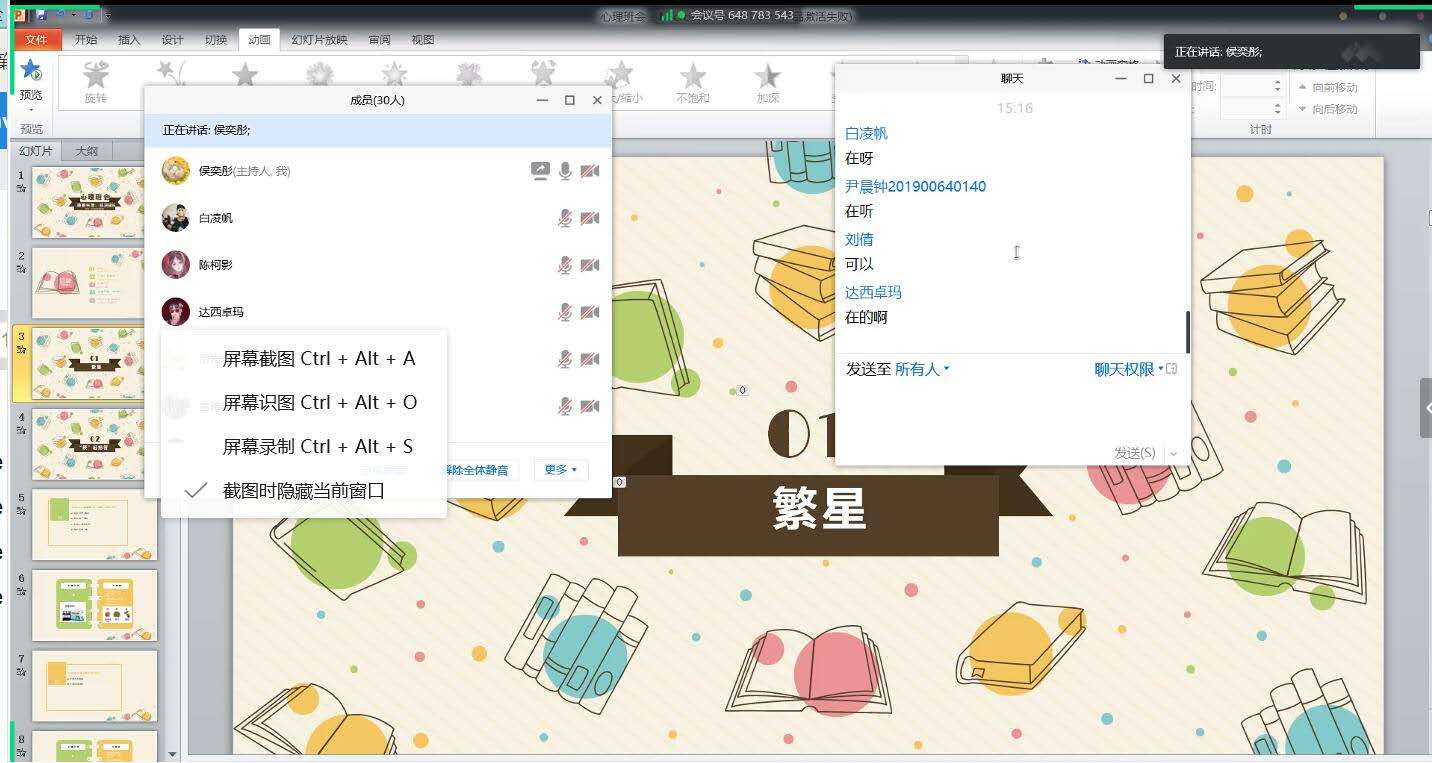This screenshot has width=1432, height=763.
Task: Switch to the 审阅 ribbon tab
Action: [379, 40]
